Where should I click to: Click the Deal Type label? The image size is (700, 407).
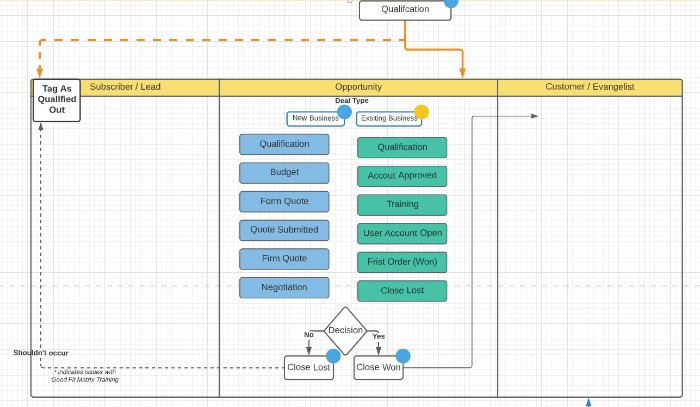[352, 101]
